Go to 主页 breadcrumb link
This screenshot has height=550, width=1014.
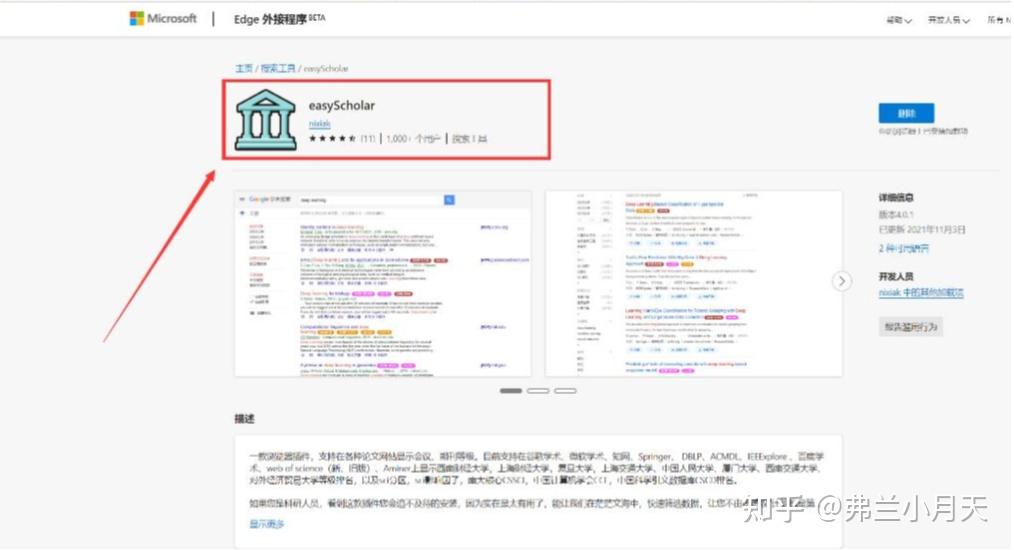[244, 68]
